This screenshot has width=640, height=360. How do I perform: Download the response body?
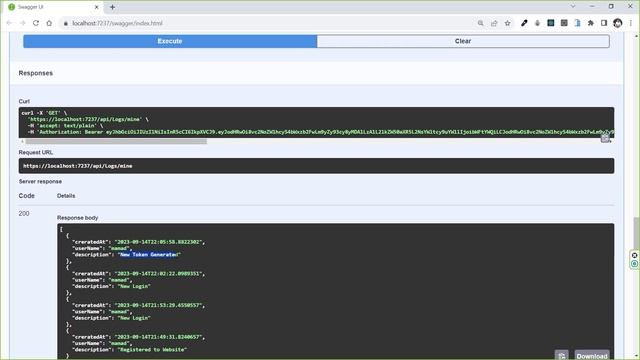point(592,356)
